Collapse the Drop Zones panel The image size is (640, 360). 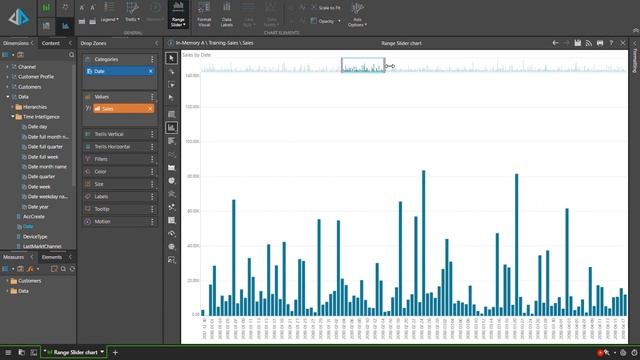pos(156,43)
